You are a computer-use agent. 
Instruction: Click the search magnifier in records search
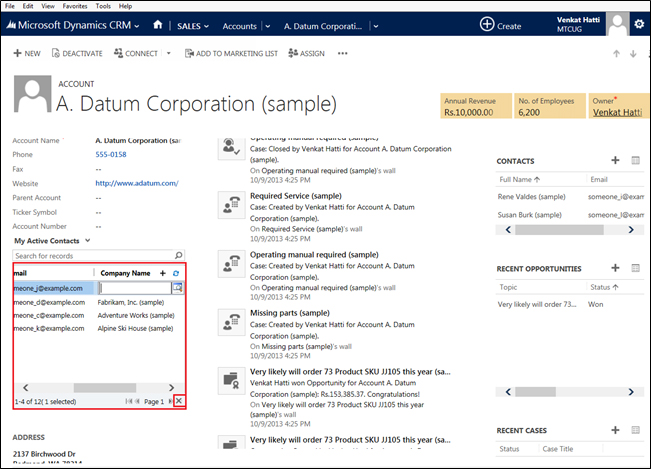coord(179,256)
